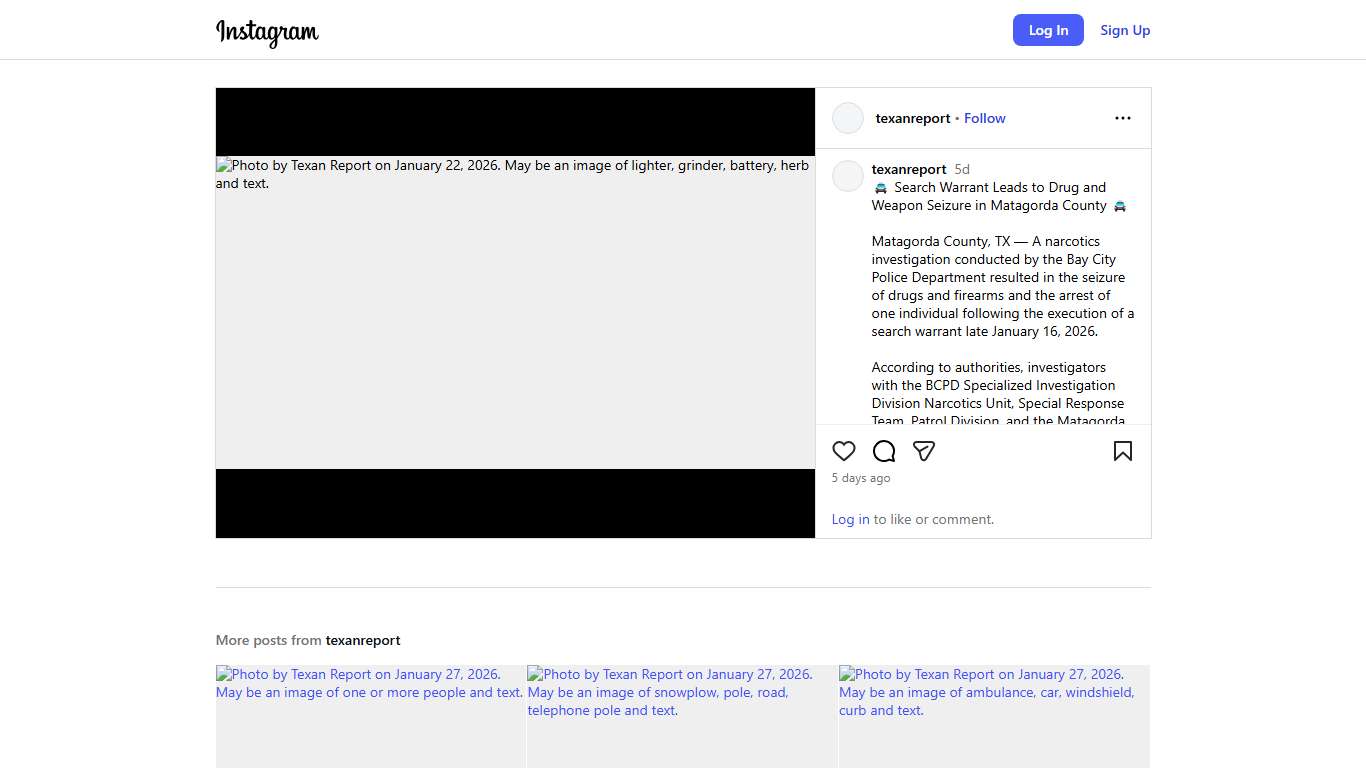Click texanreport avatar in post header

tap(848, 118)
